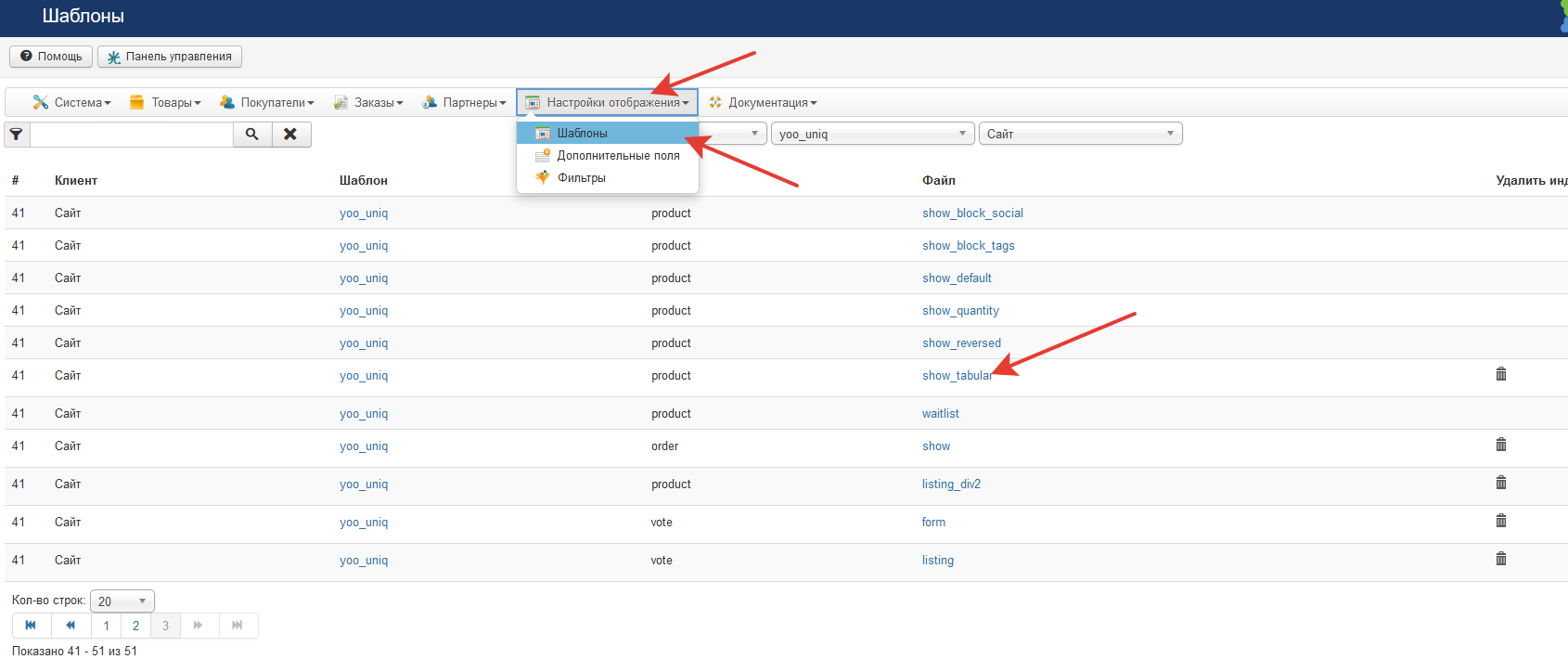
Task: Open the show_reversed file link
Action: pyautogui.click(x=961, y=343)
